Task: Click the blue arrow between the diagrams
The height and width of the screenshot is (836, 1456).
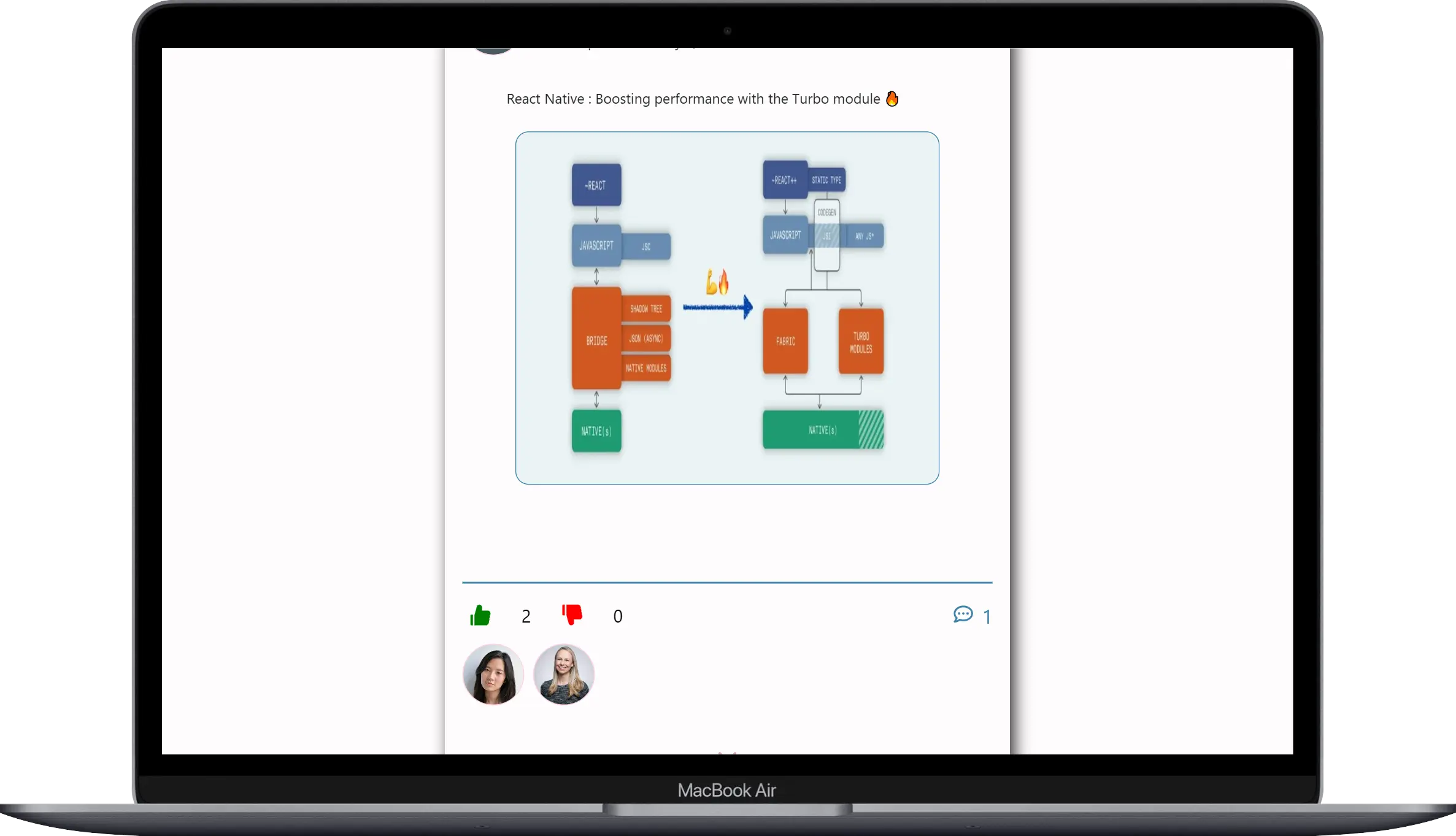Action: coord(718,307)
